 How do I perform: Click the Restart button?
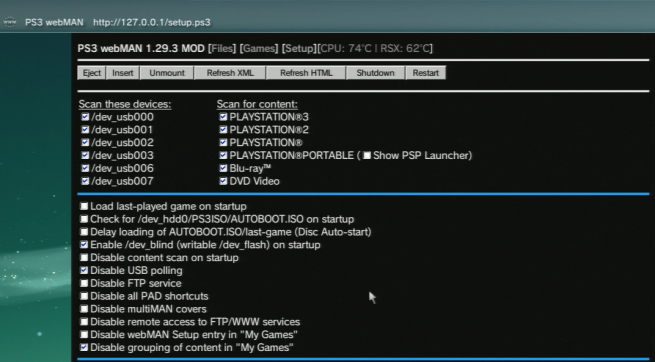pos(426,73)
